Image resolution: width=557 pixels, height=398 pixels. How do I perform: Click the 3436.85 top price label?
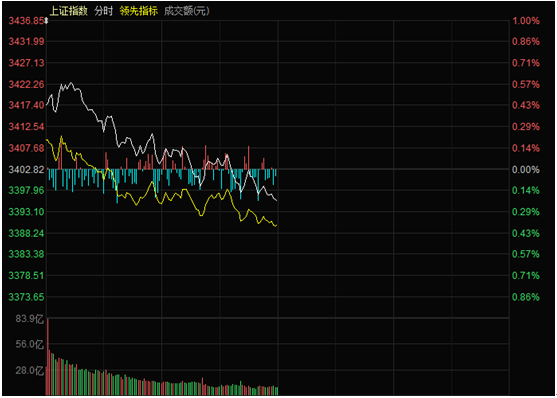point(27,21)
